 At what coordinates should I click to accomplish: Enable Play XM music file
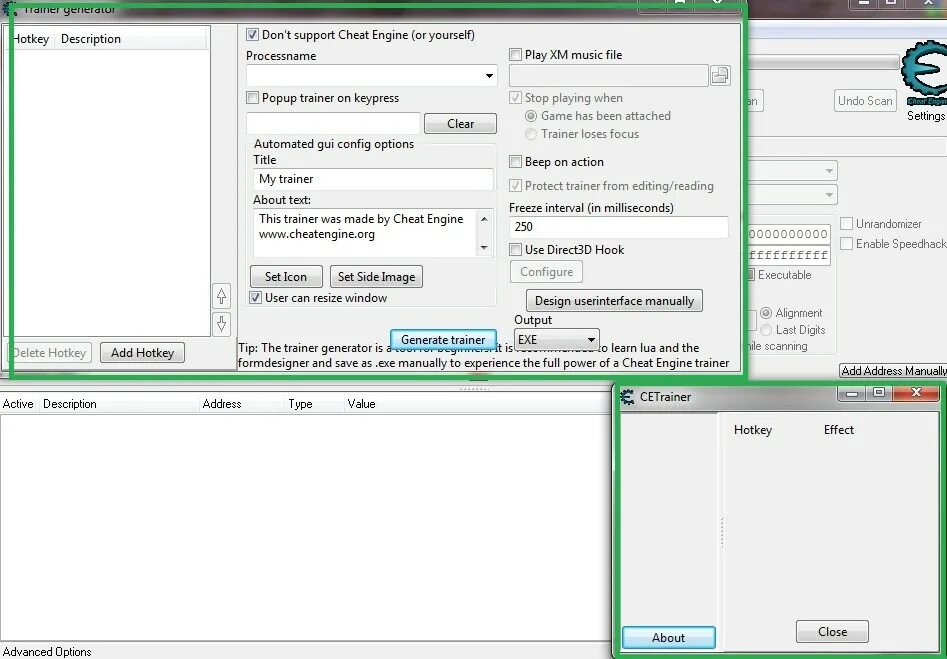pos(515,55)
